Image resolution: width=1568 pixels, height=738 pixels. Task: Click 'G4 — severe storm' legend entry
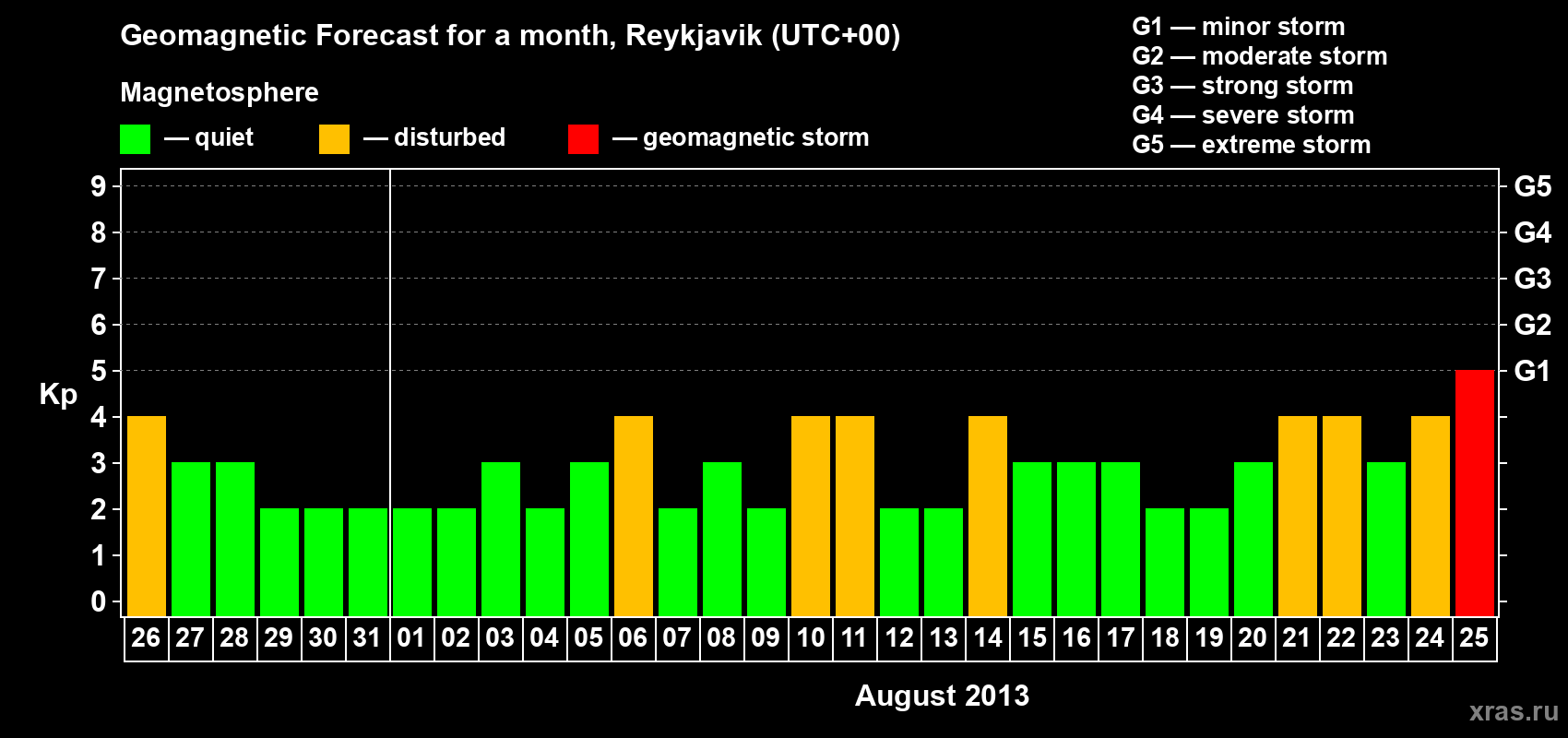[x=1242, y=115]
